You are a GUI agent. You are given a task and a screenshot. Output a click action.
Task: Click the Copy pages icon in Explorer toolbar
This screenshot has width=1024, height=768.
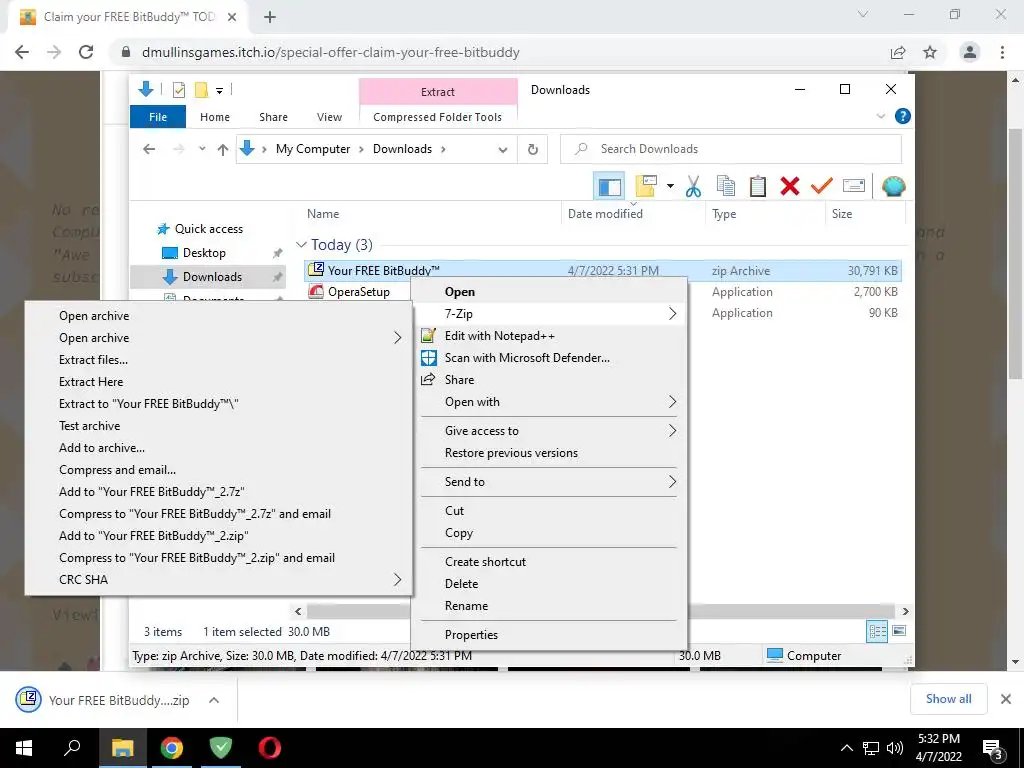pyautogui.click(x=726, y=187)
